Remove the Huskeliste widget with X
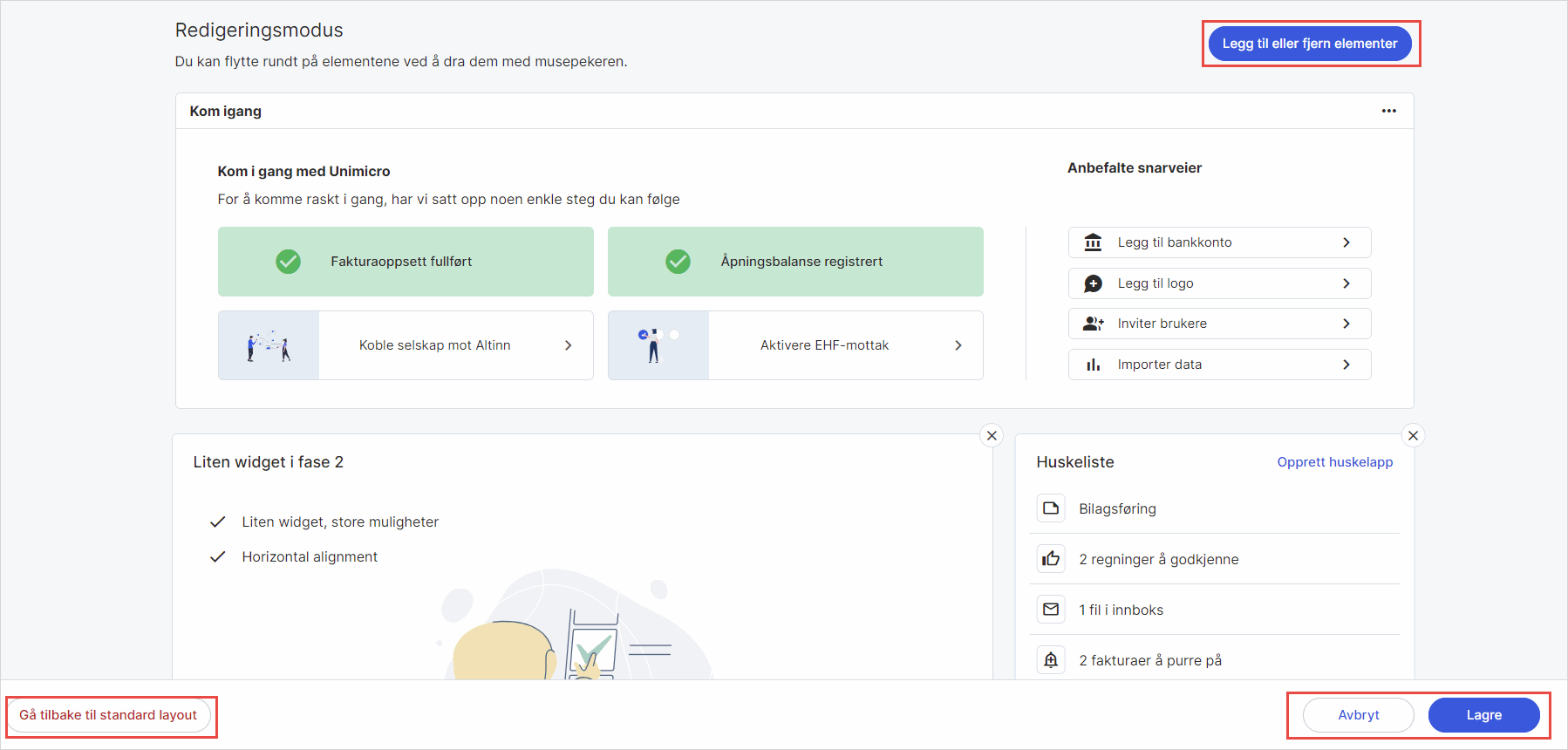Viewport: 1568px width, 750px height. (x=1413, y=435)
